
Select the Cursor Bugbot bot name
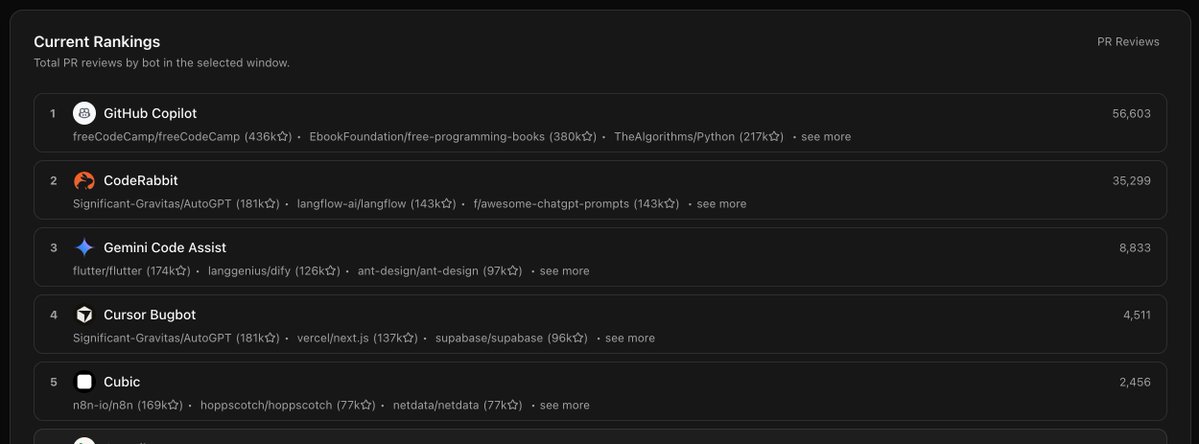tap(150, 315)
